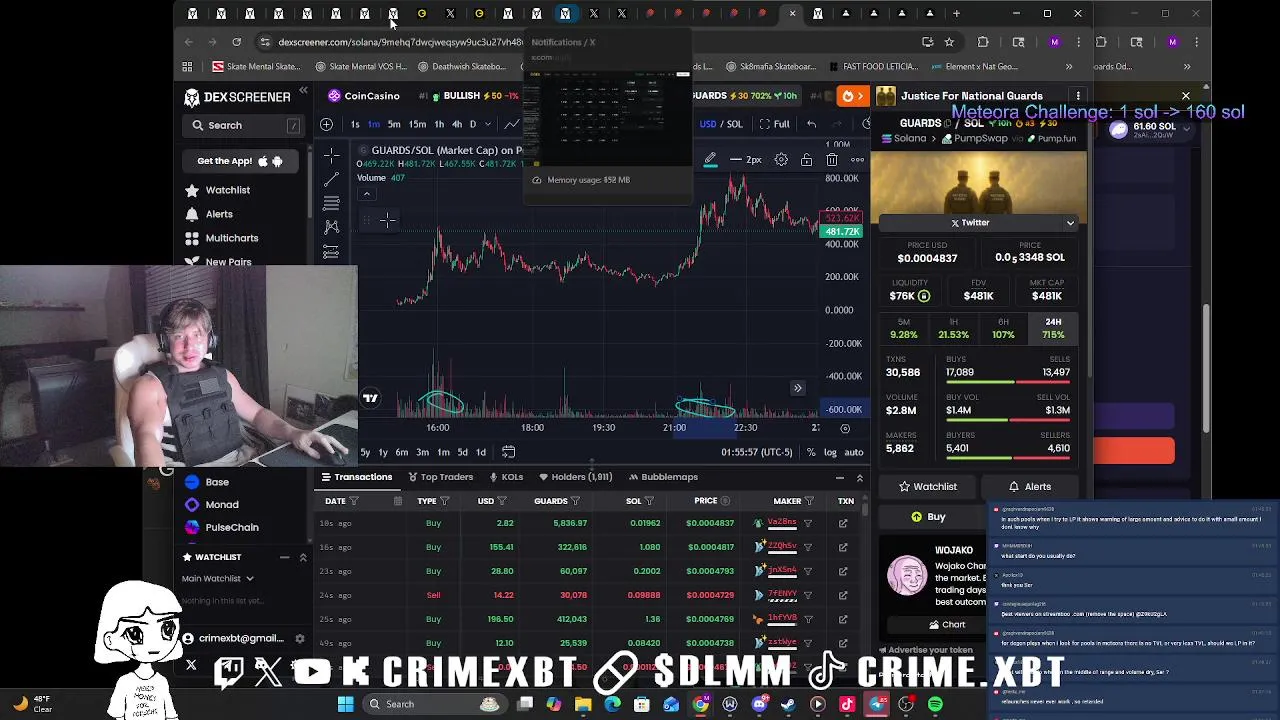The image size is (1280, 720).
Task: Toggle Full screen chart mode
Action: pos(774,124)
